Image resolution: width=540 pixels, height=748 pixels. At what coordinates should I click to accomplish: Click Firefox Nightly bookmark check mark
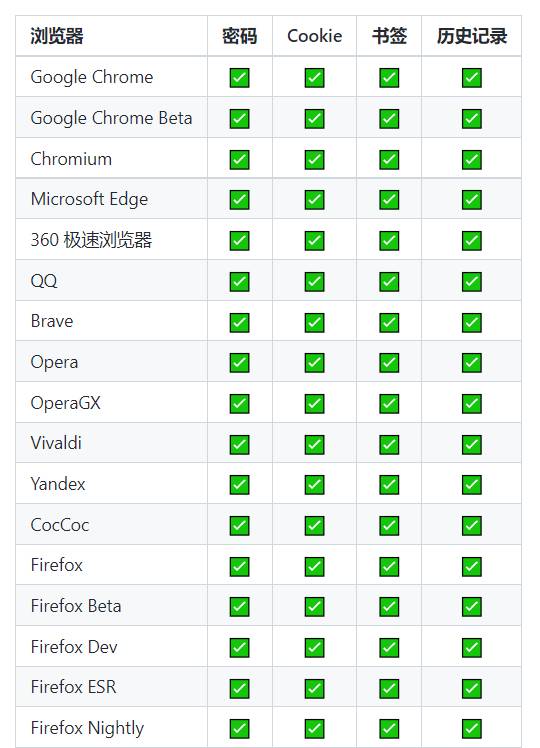(x=389, y=729)
